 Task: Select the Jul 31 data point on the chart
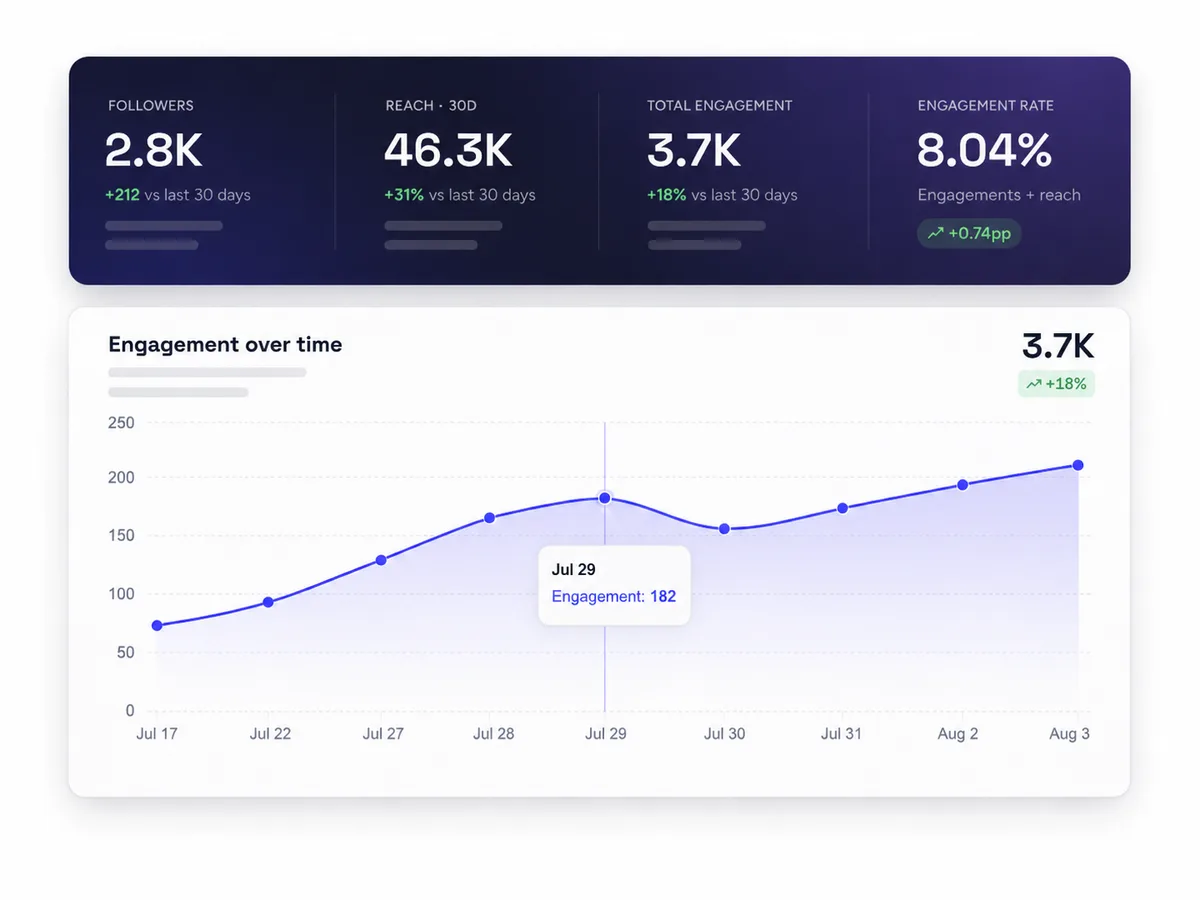842,508
